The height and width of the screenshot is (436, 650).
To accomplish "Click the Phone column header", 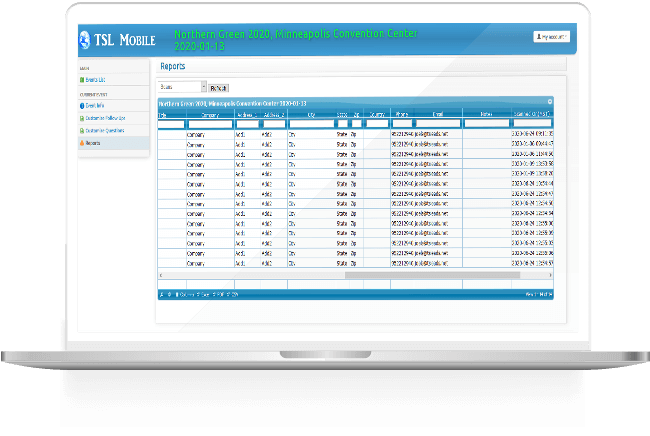I will pos(401,115).
